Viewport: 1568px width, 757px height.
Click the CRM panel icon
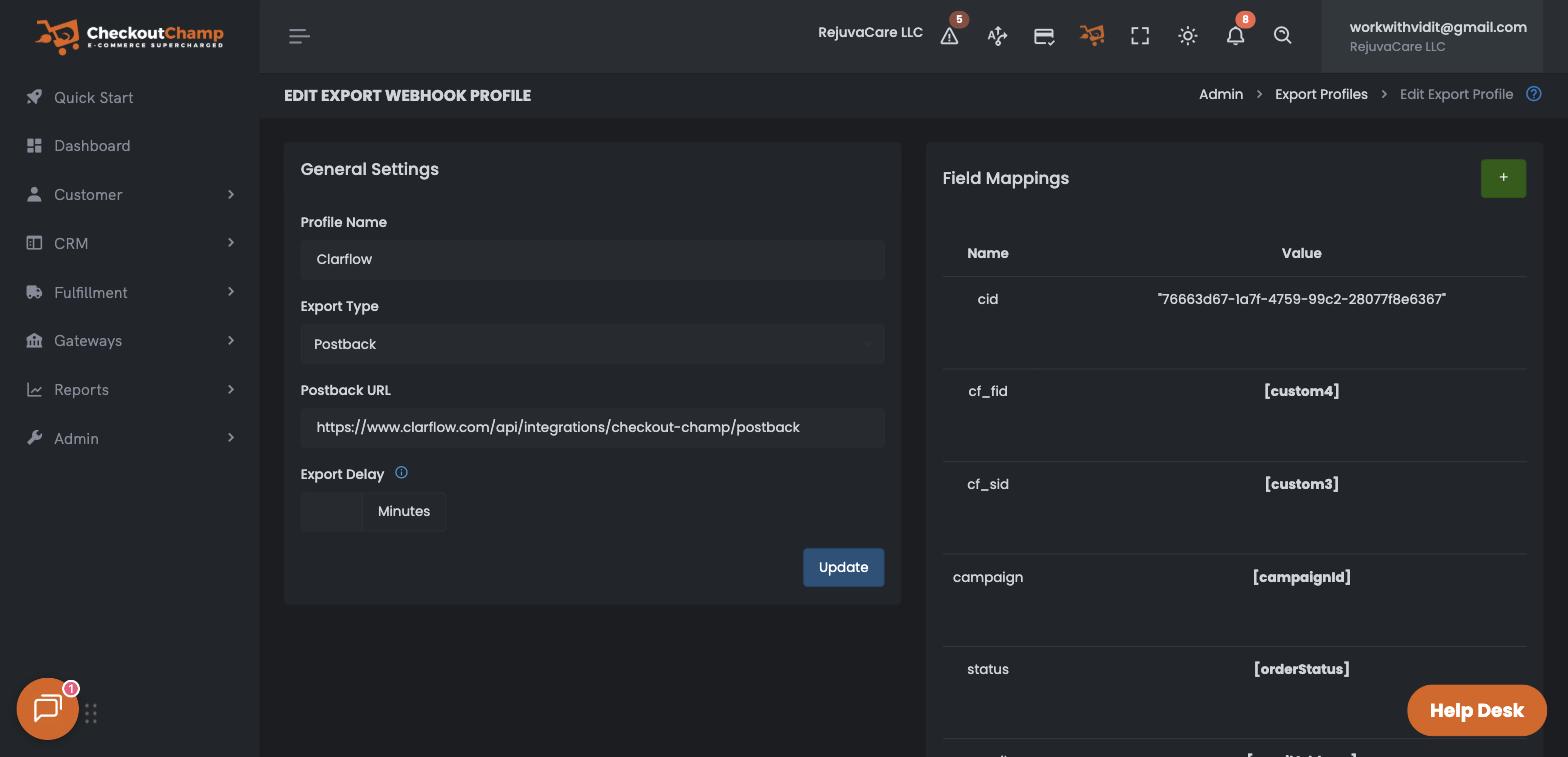click(34, 243)
